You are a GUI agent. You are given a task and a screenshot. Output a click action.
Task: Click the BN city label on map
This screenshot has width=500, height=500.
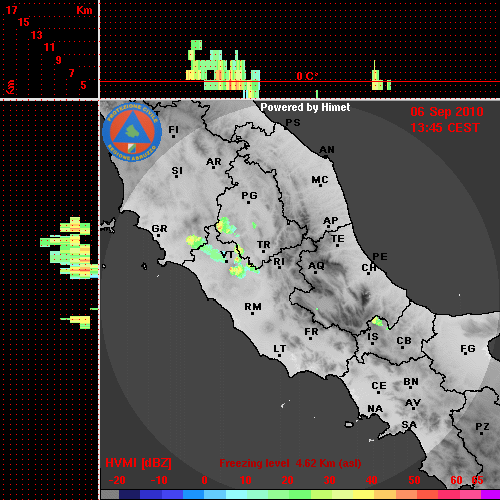point(411,382)
